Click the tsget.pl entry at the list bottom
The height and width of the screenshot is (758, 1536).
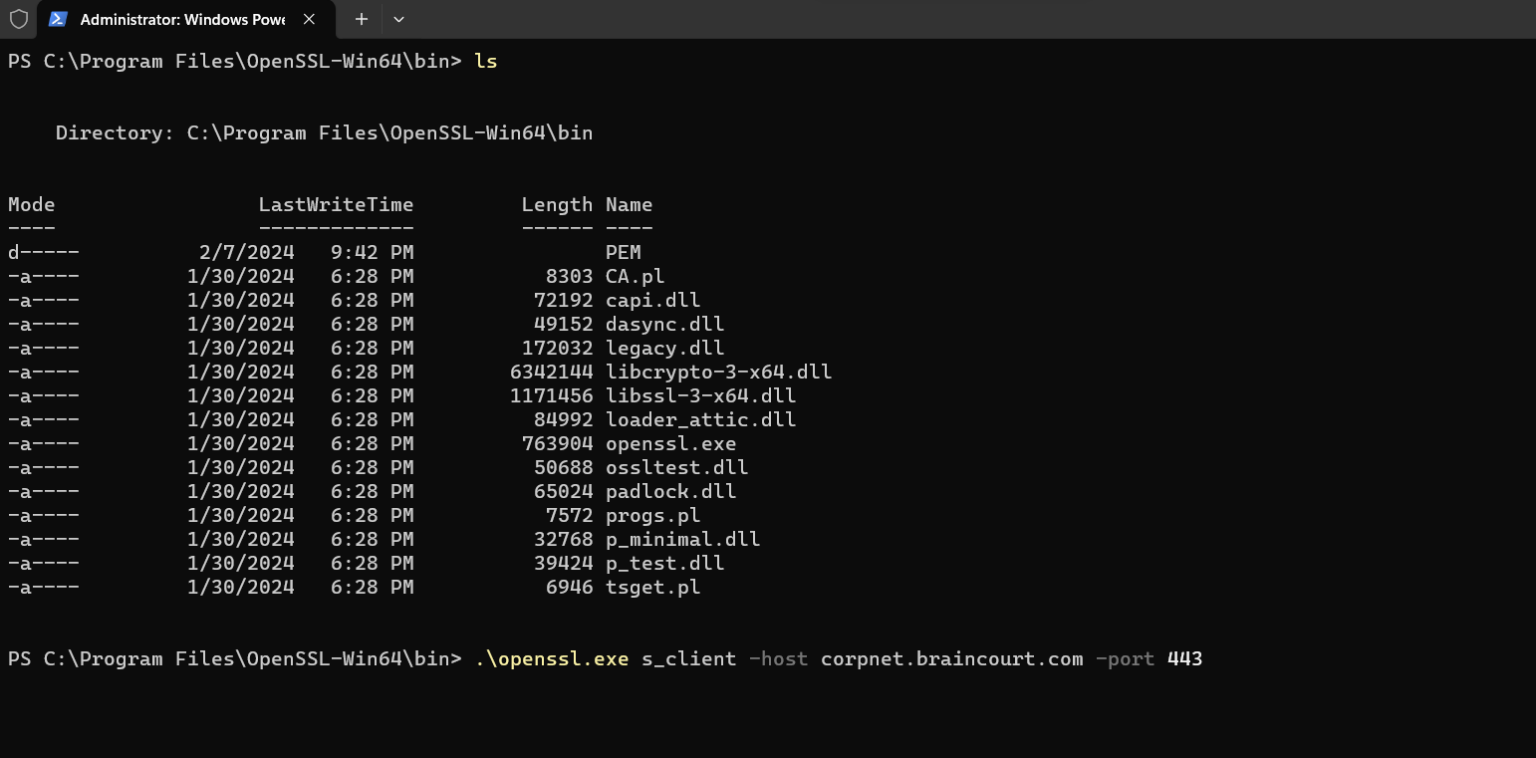(653, 587)
